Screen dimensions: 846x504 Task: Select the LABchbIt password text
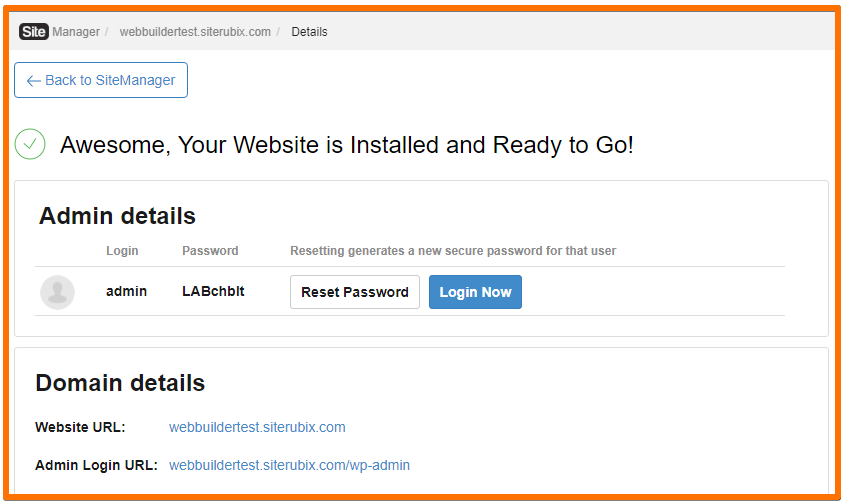(x=213, y=291)
